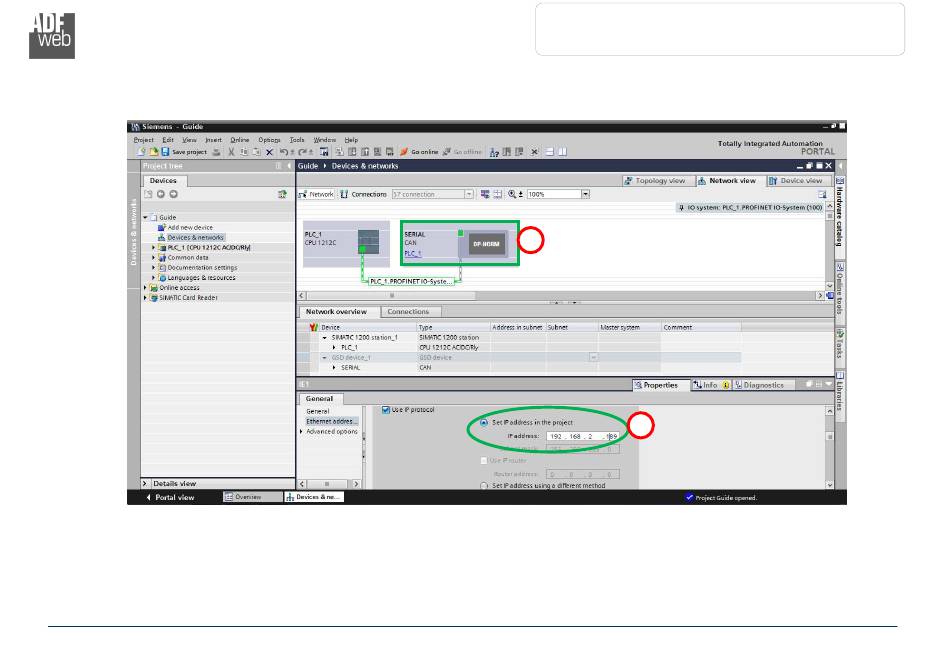950x659 pixels.
Task: Click the Tasks side panel icon
Action: [840, 333]
